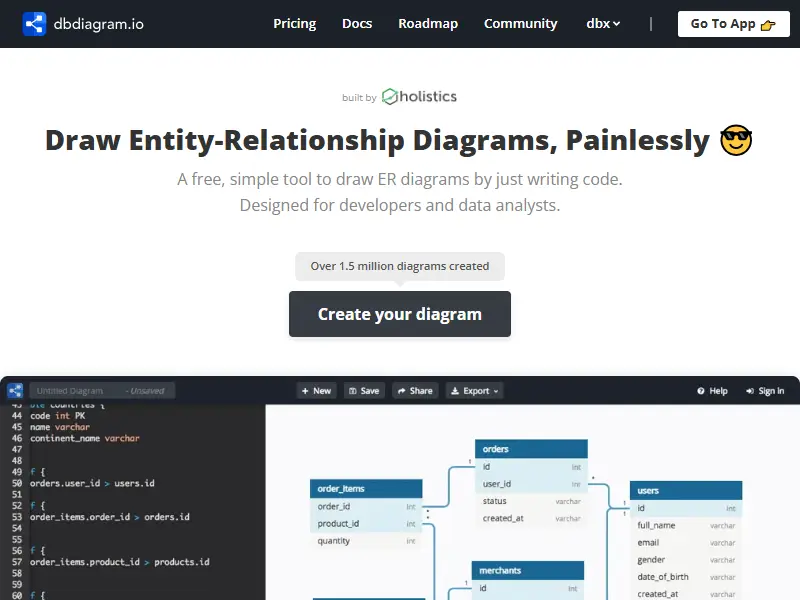Select the order_items table header
The height and width of the screenshot is (600, 800).
(366, 489)
